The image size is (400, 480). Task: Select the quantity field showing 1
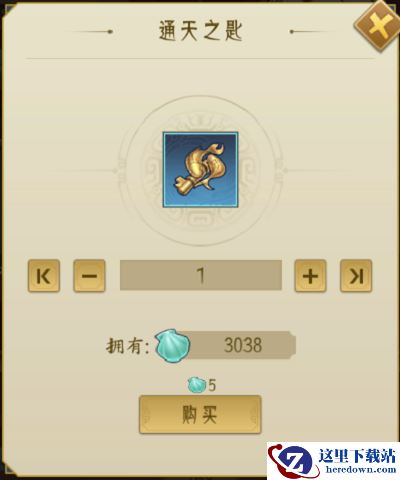tap(201, 275)
